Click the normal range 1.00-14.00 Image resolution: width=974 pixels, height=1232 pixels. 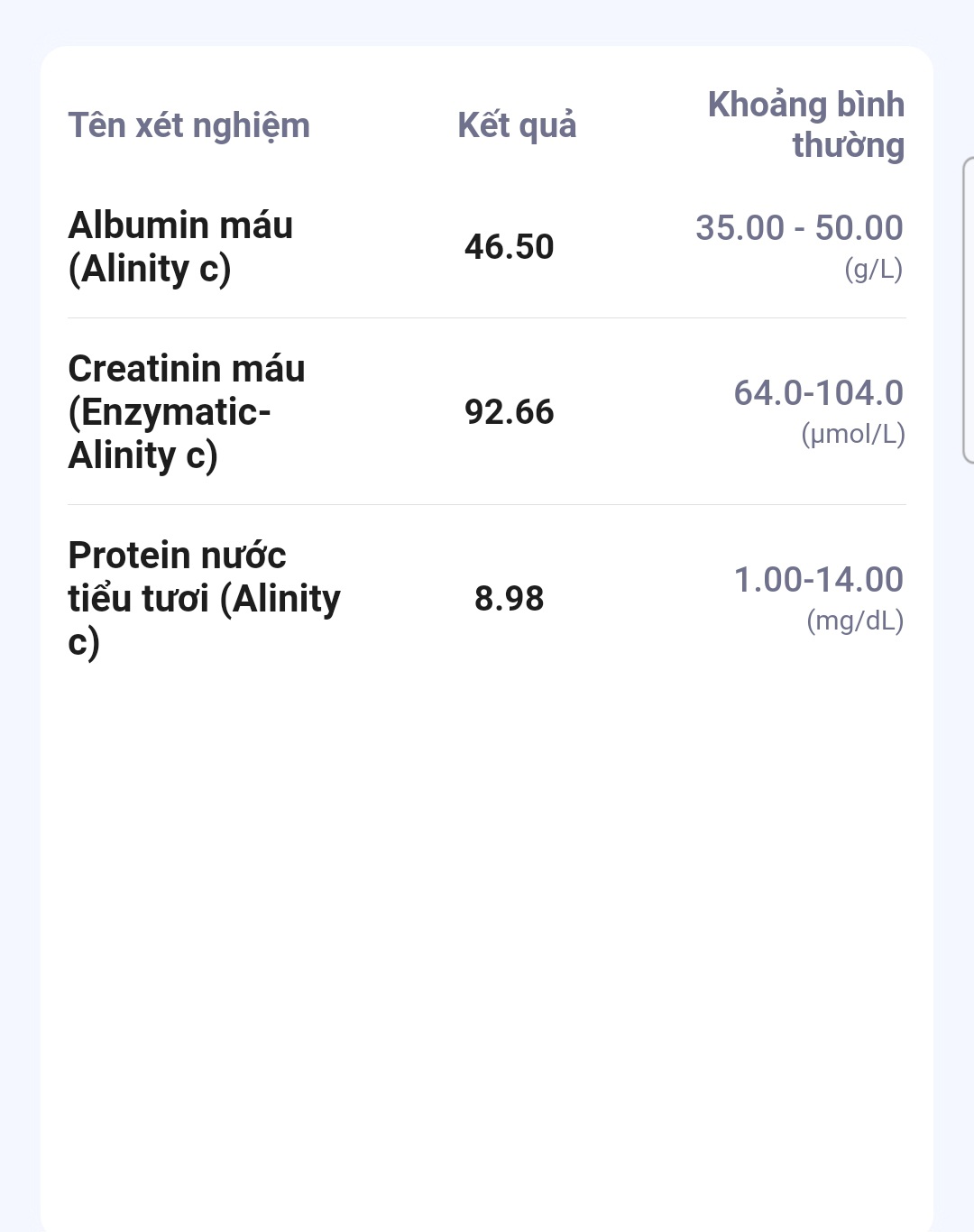click(818, 580)
